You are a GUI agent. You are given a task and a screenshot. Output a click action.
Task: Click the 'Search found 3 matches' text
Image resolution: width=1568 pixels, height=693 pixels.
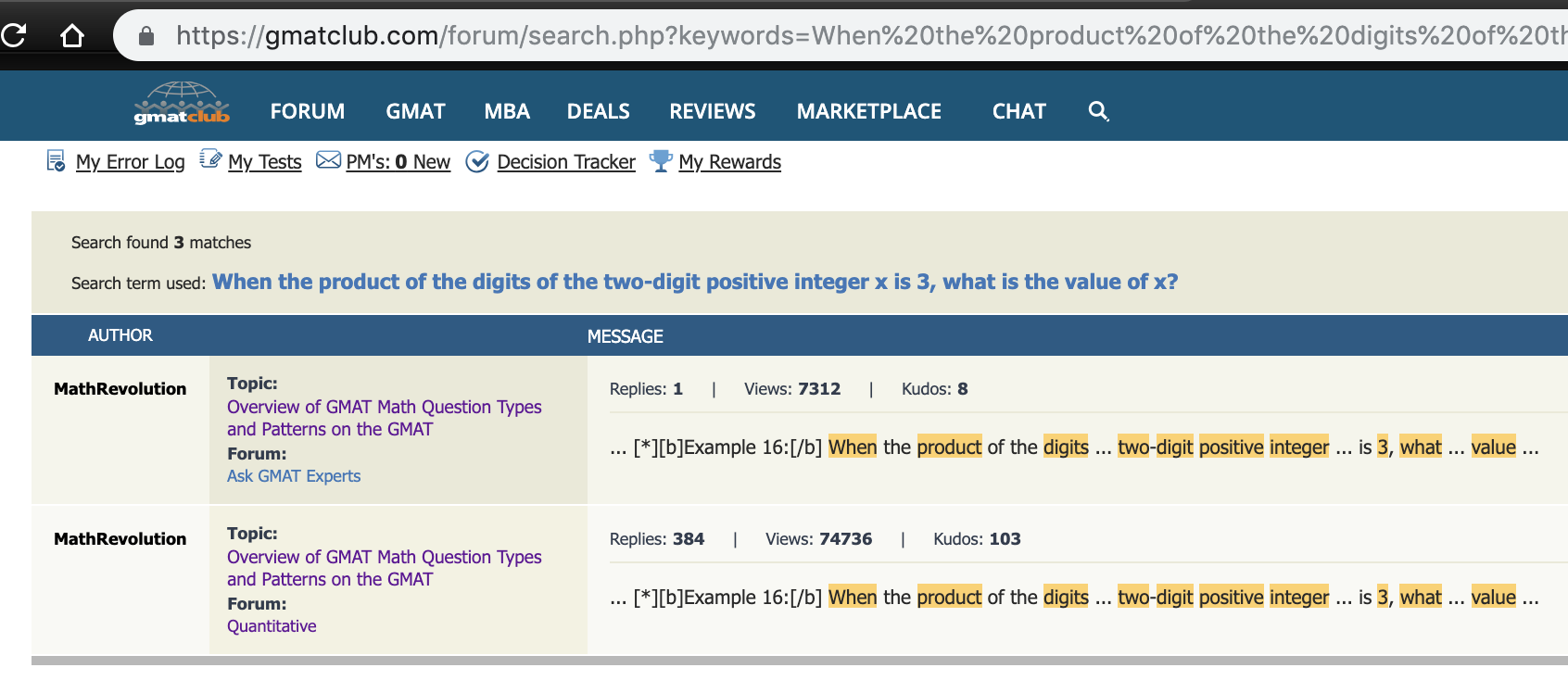click(161, 243)
